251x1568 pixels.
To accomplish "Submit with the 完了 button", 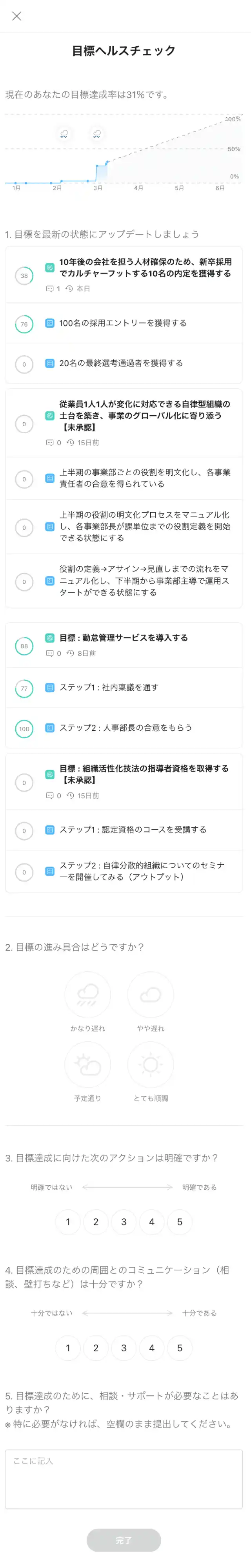I will point(124,1540).
